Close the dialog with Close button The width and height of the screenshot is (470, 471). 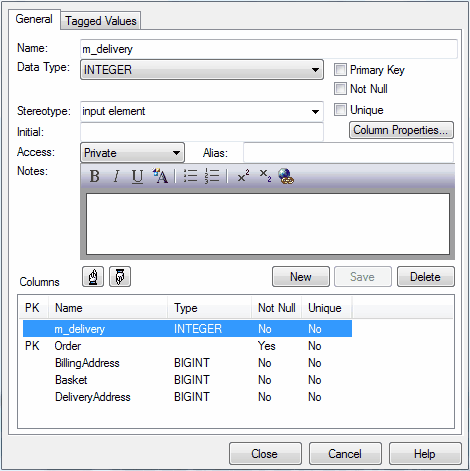tap(265, 454)
